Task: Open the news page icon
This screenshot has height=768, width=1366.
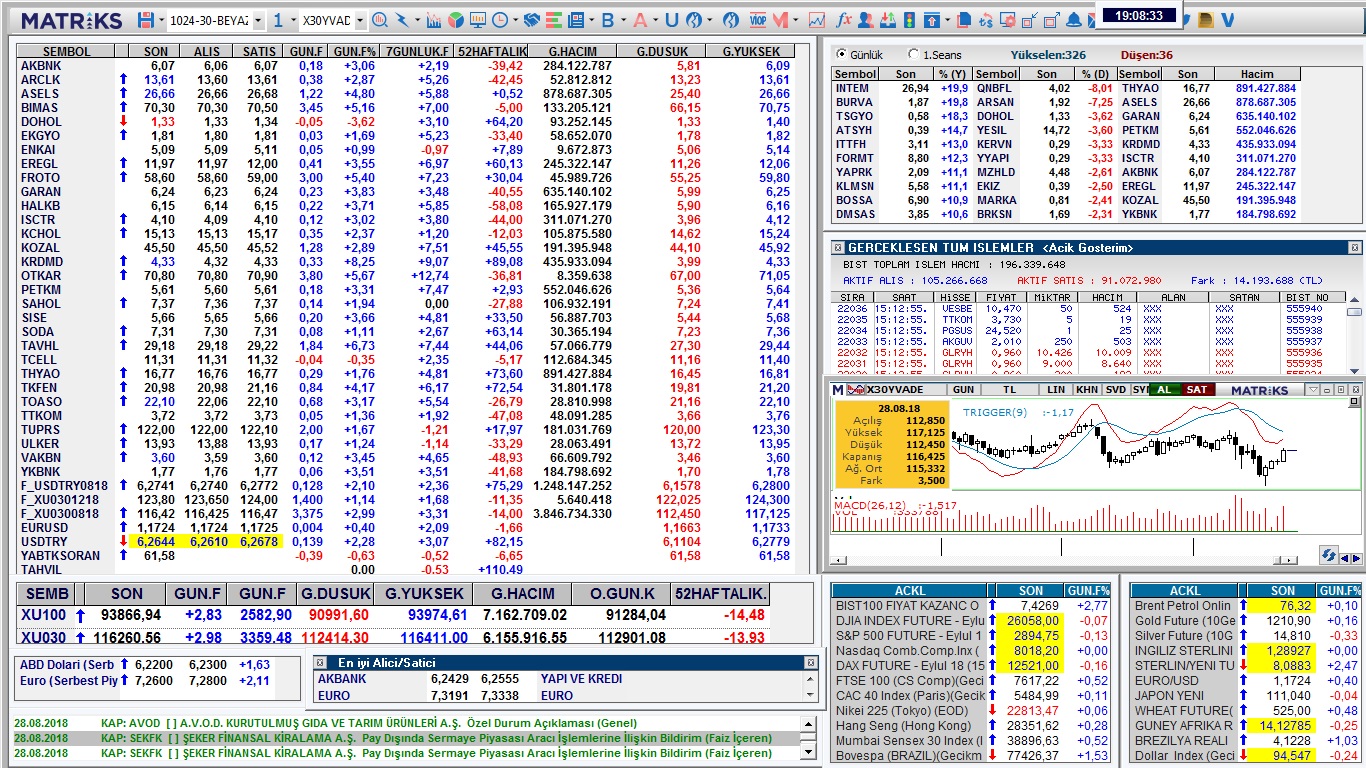Action: 576,20
